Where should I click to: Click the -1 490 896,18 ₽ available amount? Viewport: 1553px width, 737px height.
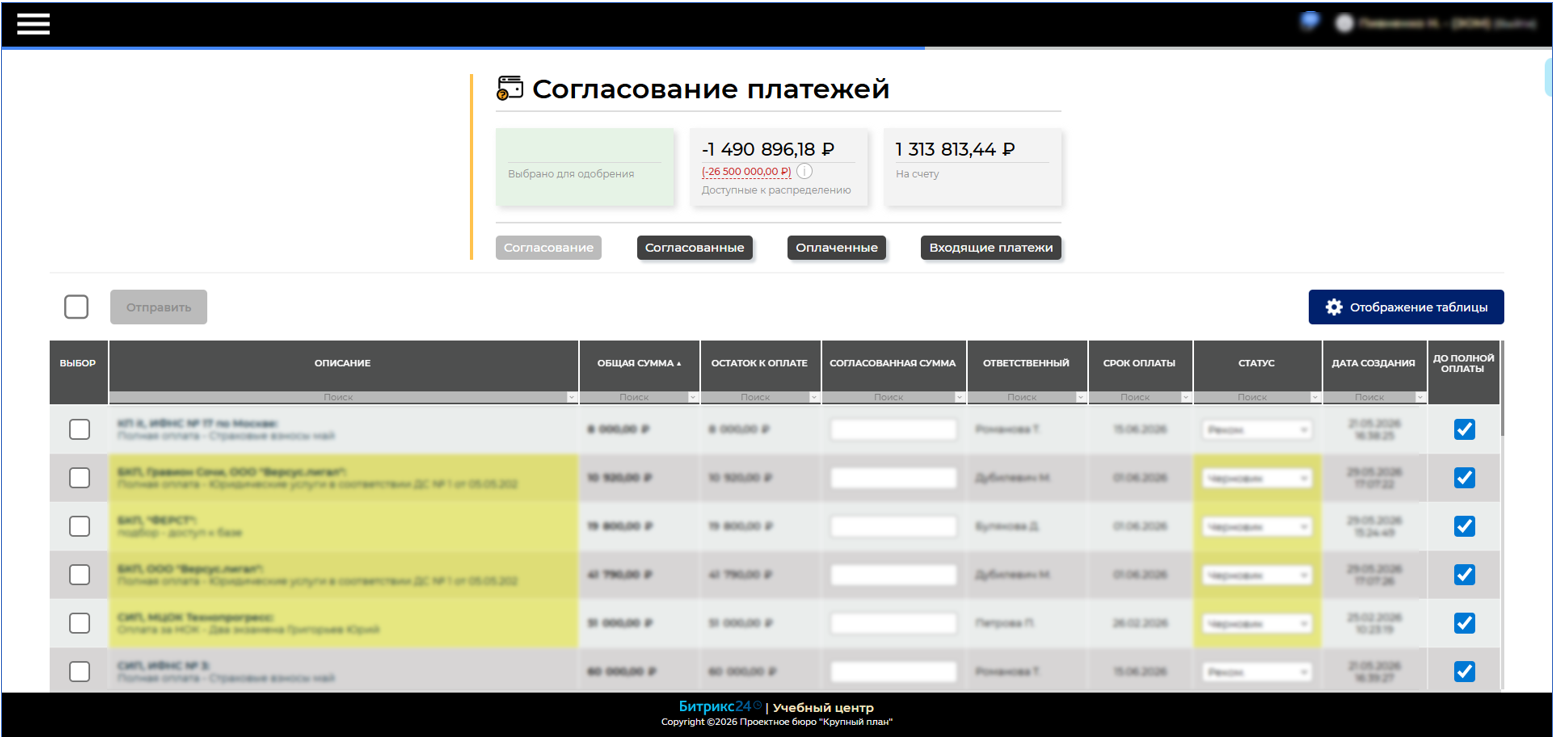click(768, 150)
